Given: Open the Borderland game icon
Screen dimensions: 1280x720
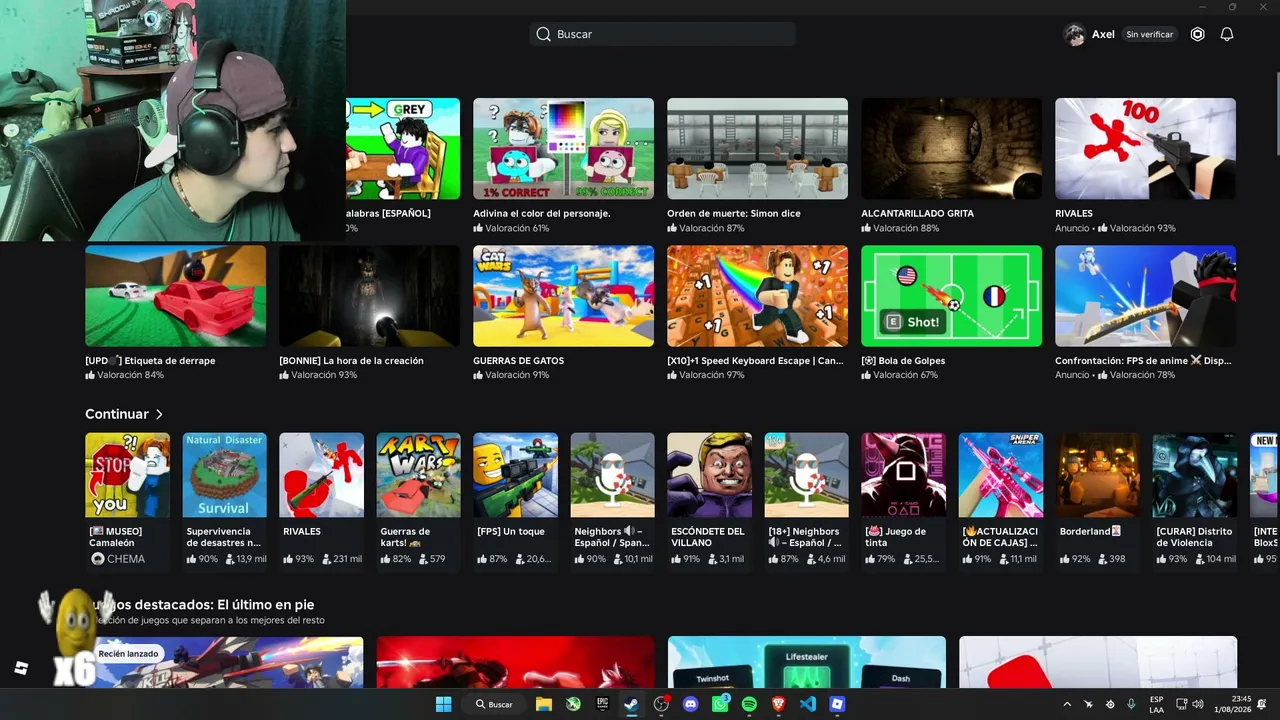Looking at the screenshot, I should [1097, 475].
